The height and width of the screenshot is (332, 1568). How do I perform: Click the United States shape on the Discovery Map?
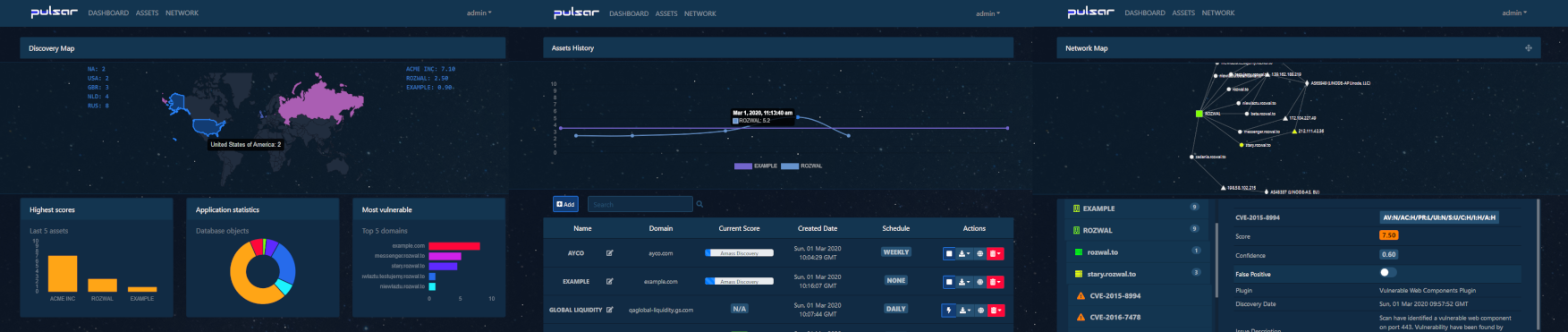[x=209, y=127]
